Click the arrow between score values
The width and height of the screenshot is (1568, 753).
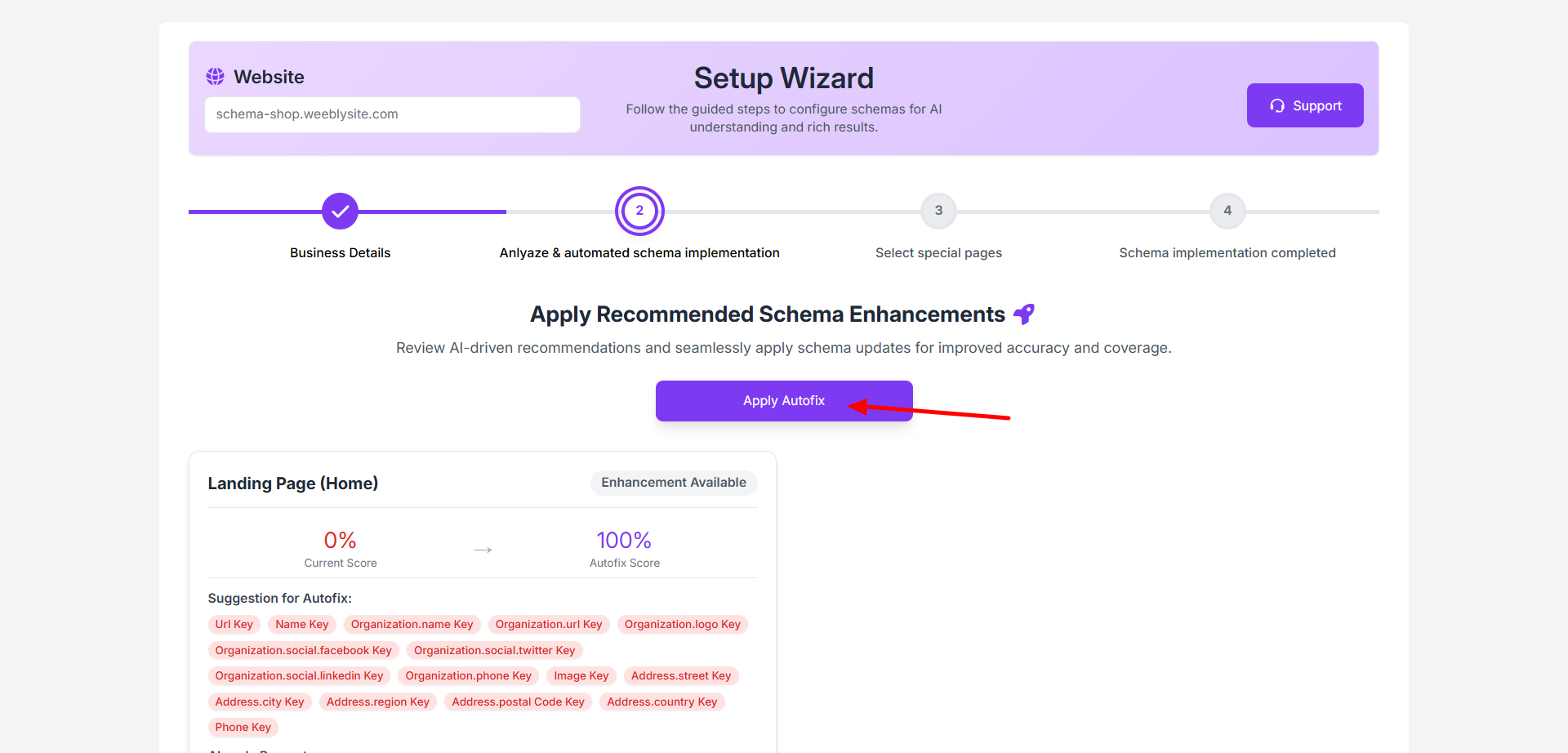click(x=483, y=550)
